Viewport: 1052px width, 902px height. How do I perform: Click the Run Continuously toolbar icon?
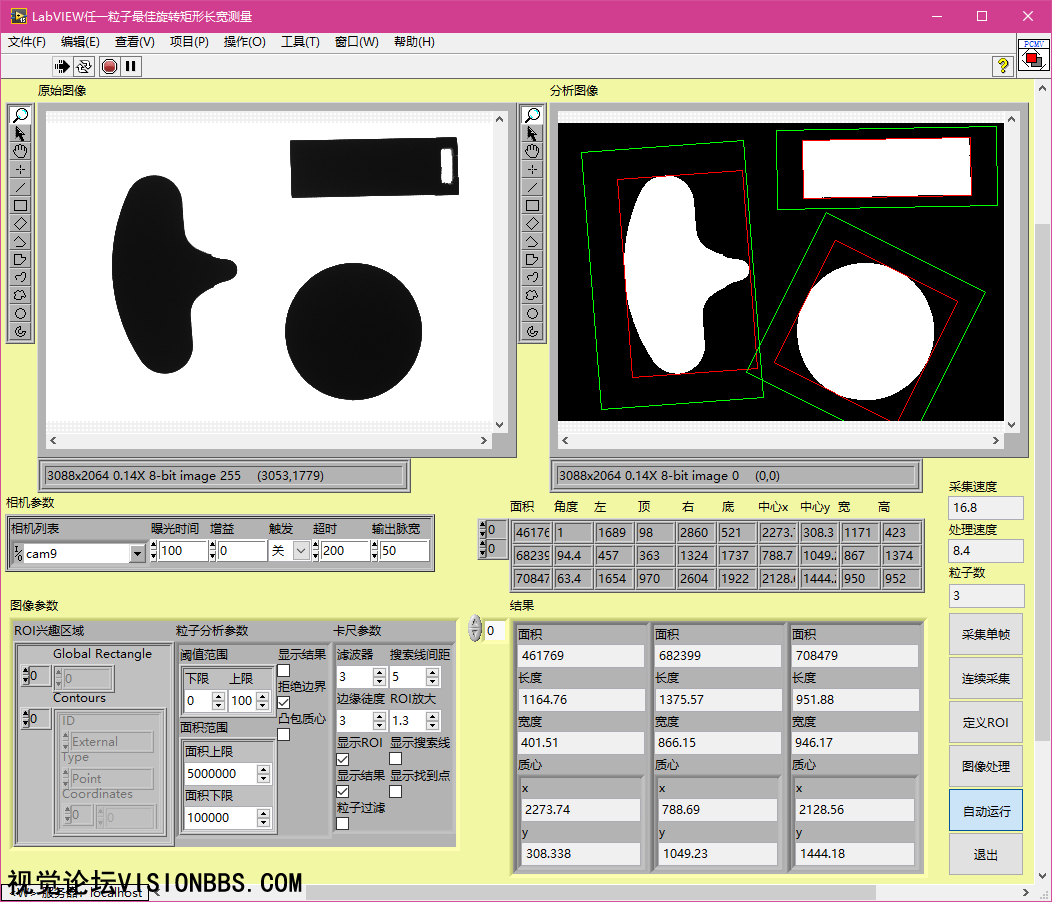(x=84, y=66)
